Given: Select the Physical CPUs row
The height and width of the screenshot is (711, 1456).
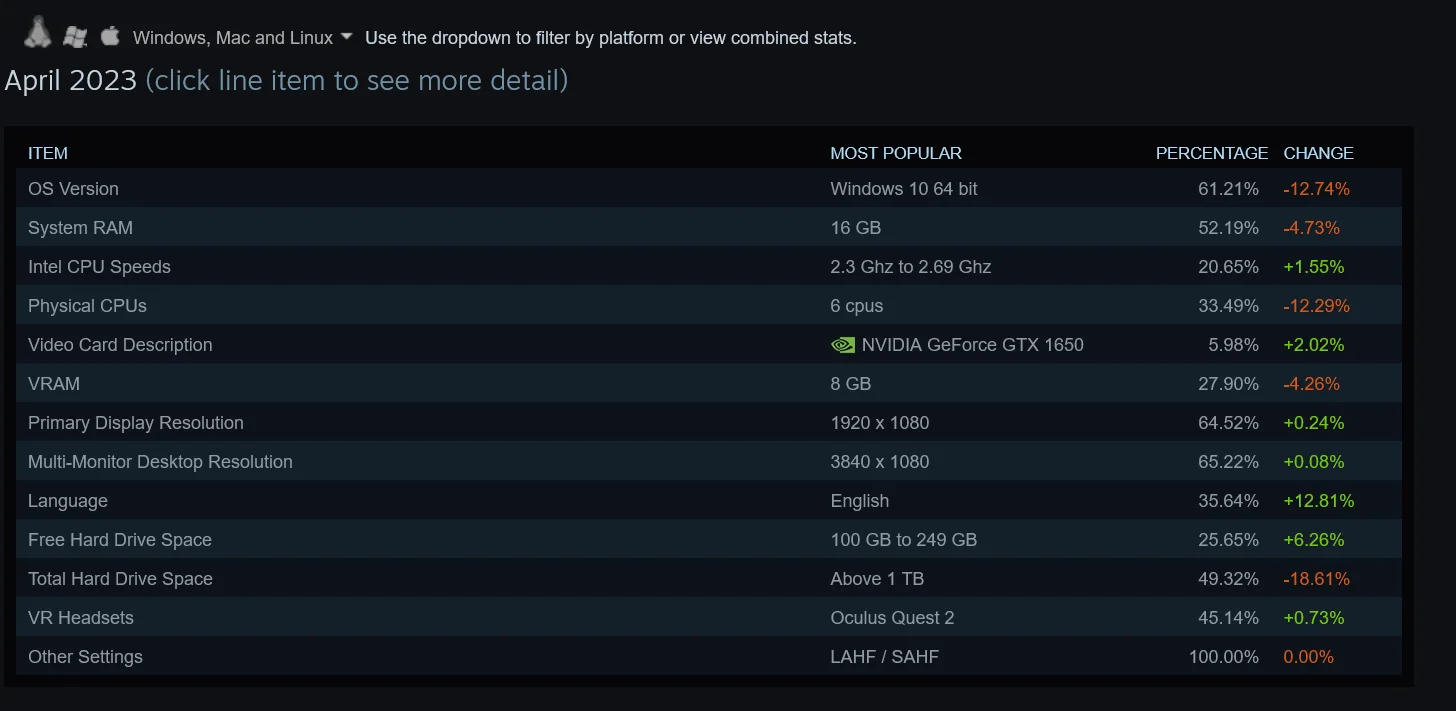Looking at the screenshot, I should (x=708, y=305).
